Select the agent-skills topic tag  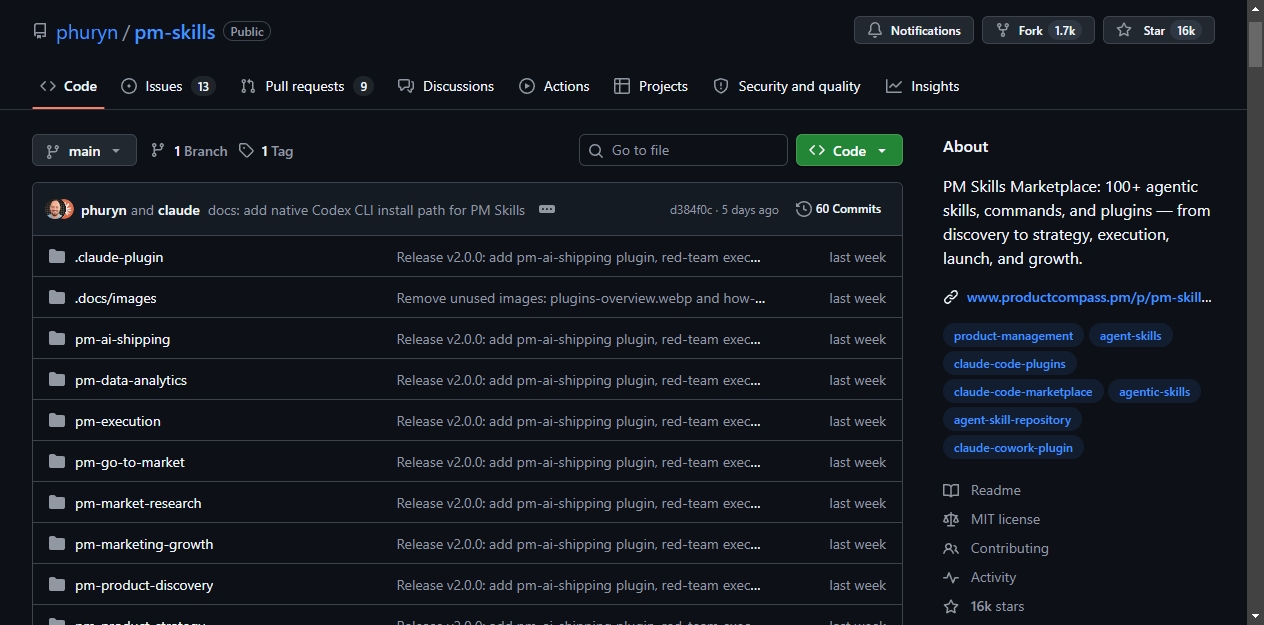pyautogui.click(x=1130, y=336)
